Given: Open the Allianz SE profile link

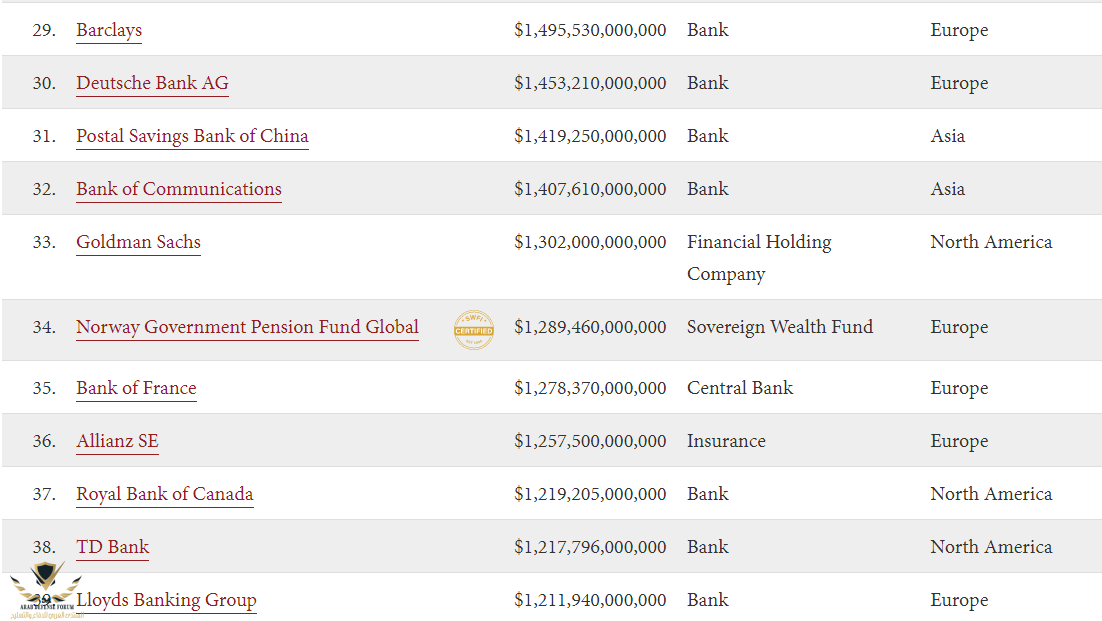Looking at the screenshot, I should 117,441.
